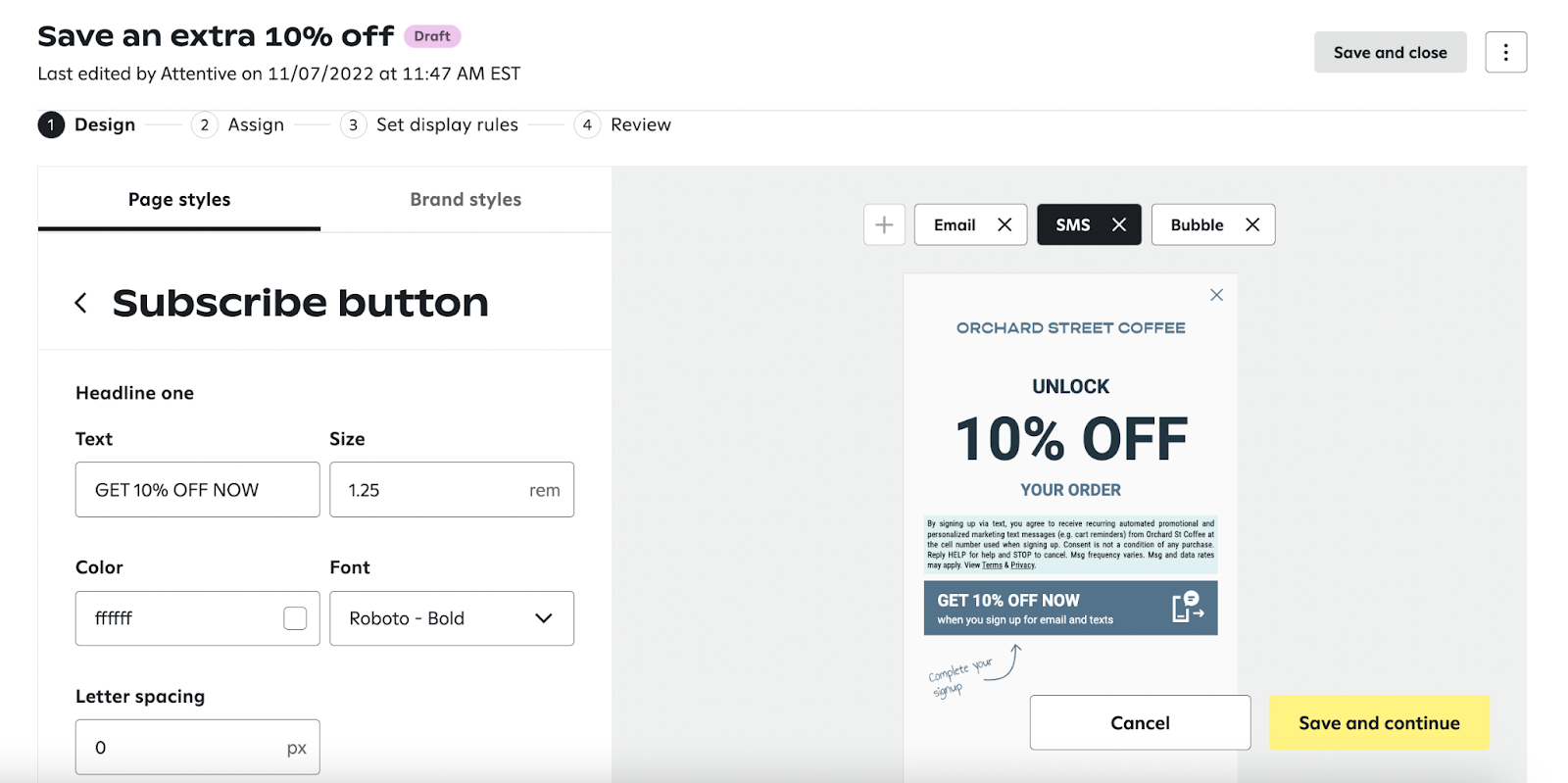Click the Cancel button

coord(1140,723)
